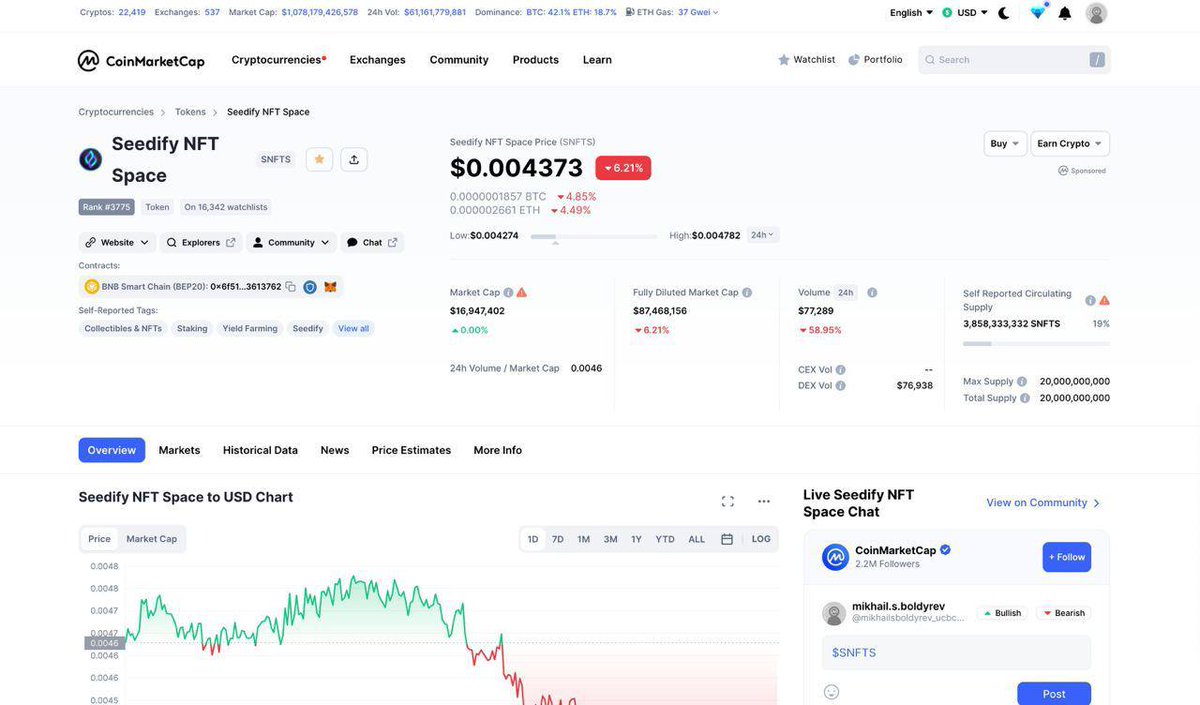Click the DEX Vol info icon
The image size is (1200, 705).
pos(840,386)
